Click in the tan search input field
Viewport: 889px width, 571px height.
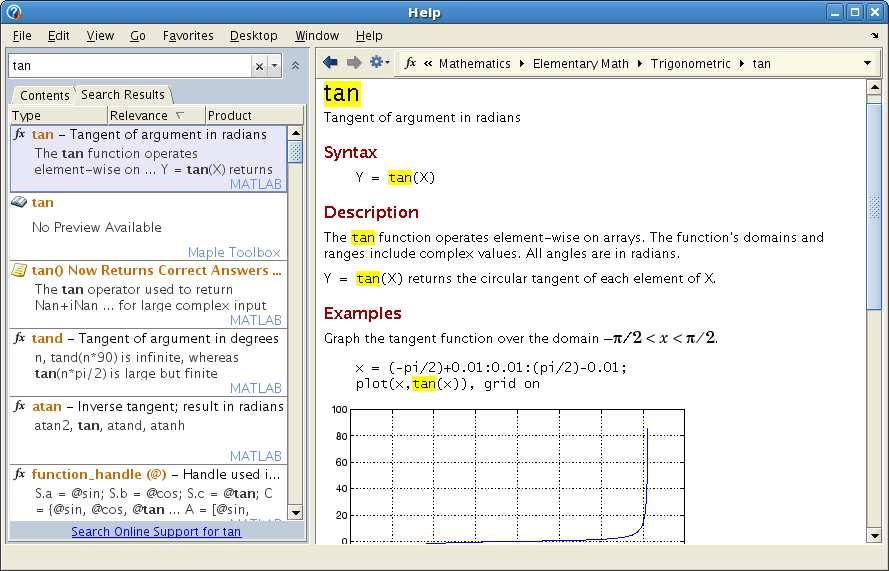tap(129, 66)
